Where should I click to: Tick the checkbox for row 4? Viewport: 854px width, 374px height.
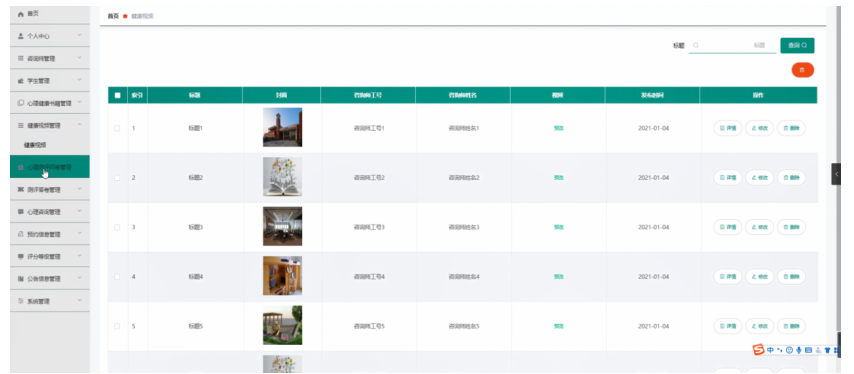117,277
